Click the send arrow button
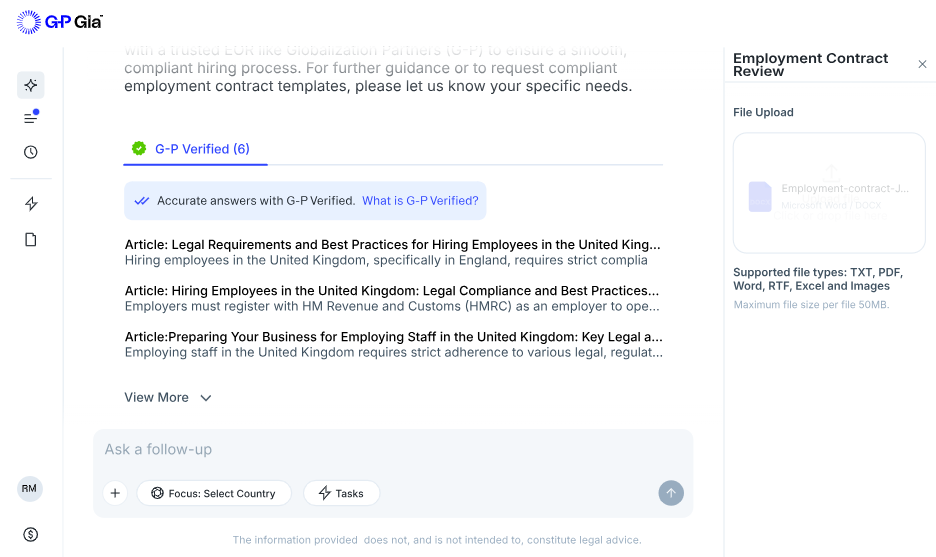 point(671,492)
